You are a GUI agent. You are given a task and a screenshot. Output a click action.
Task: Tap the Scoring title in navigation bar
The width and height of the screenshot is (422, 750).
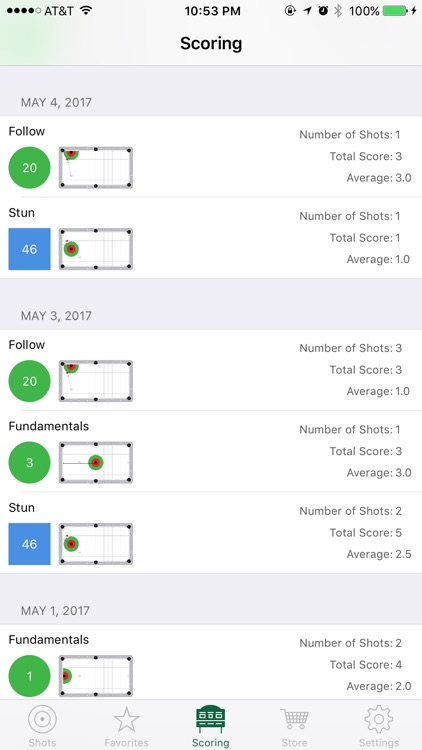(211, 44)
